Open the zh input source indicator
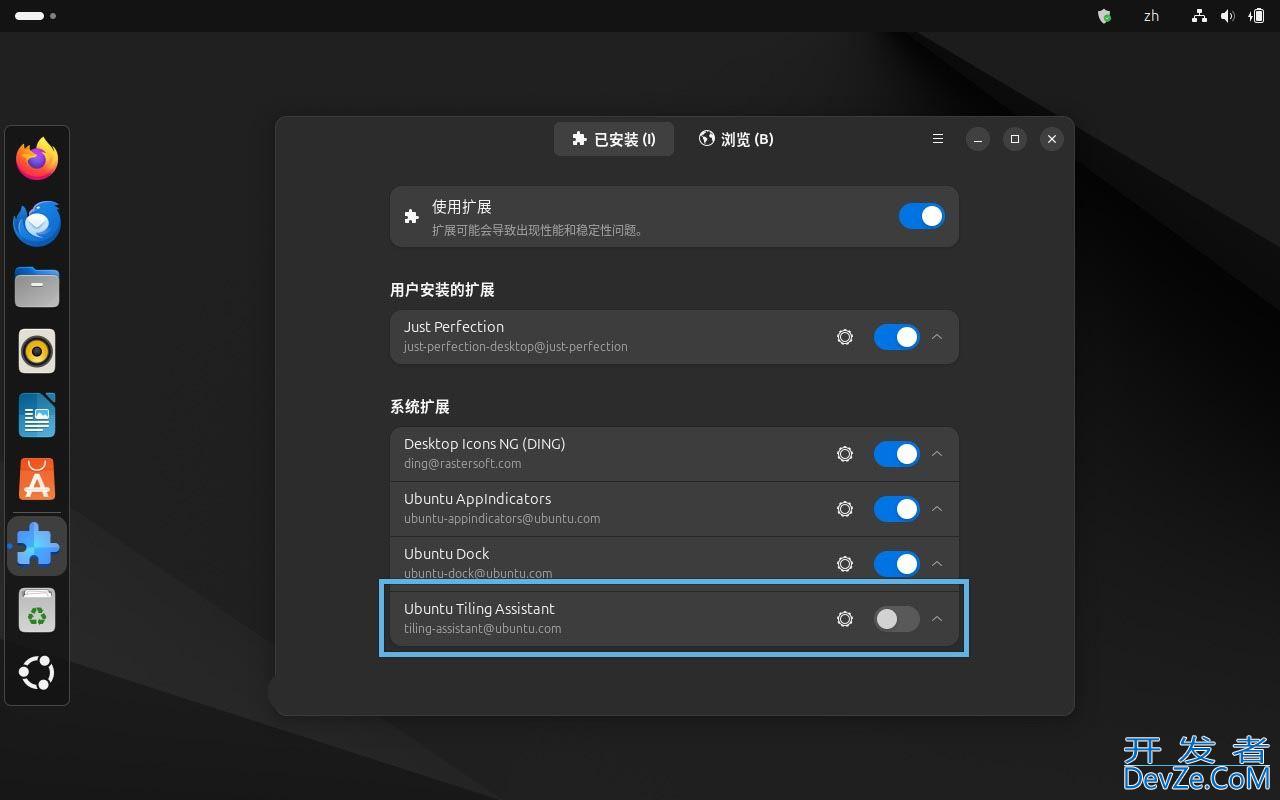Image resolution: width=1280 pixels, height=800 pixels. pos(1151,16)
